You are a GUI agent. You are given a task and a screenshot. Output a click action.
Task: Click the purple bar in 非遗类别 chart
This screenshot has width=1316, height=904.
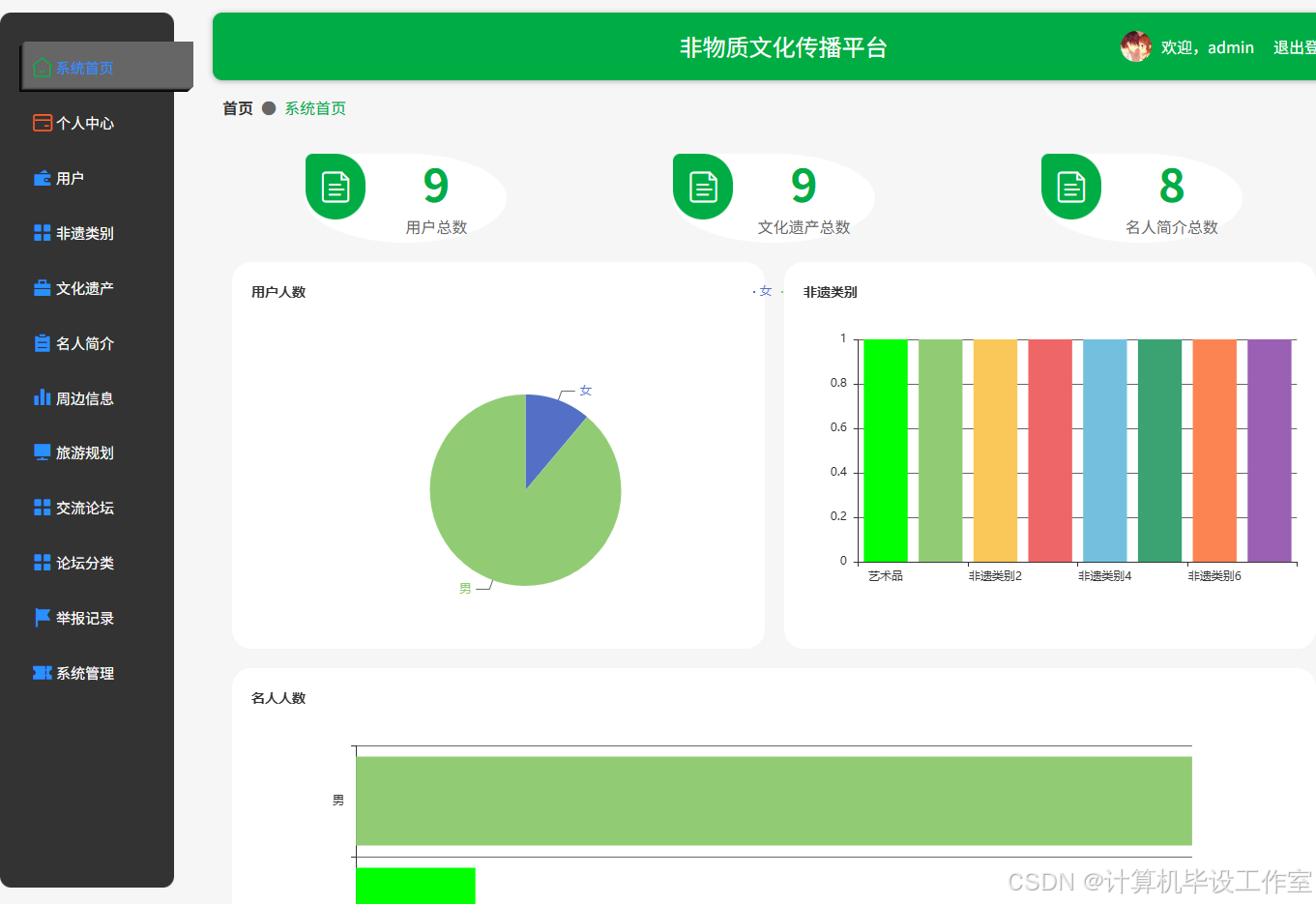coord(1270,451)
